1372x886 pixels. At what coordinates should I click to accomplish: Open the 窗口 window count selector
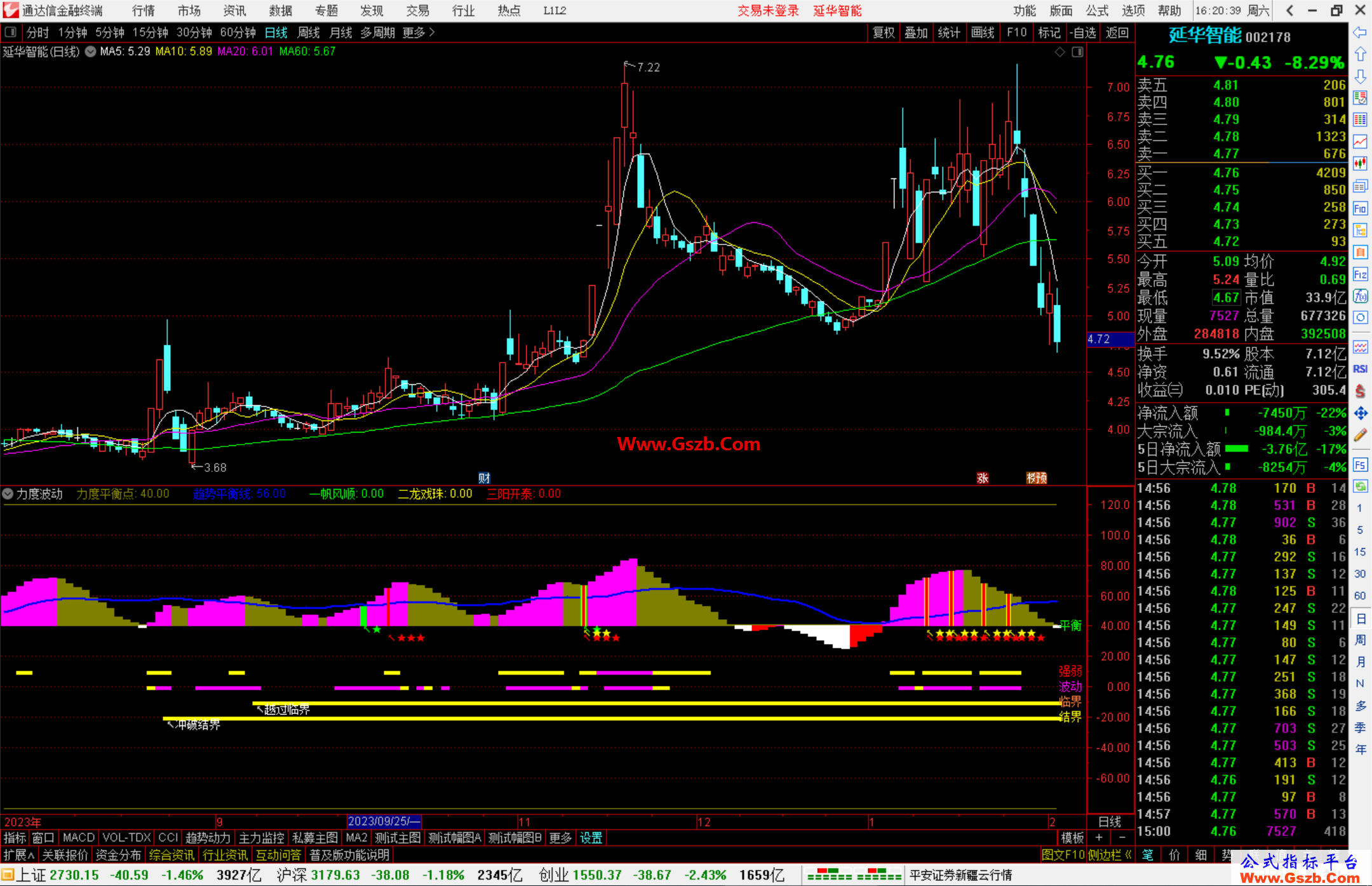coord(43,838)
